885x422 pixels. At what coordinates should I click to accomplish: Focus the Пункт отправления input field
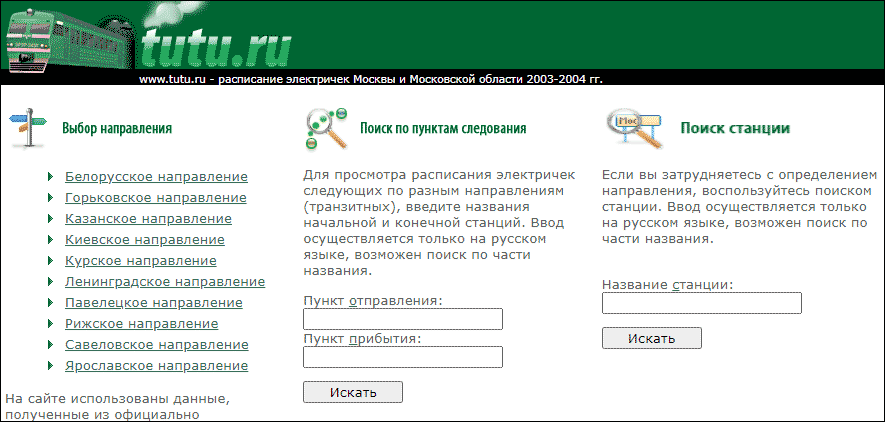tap(403, 319)
